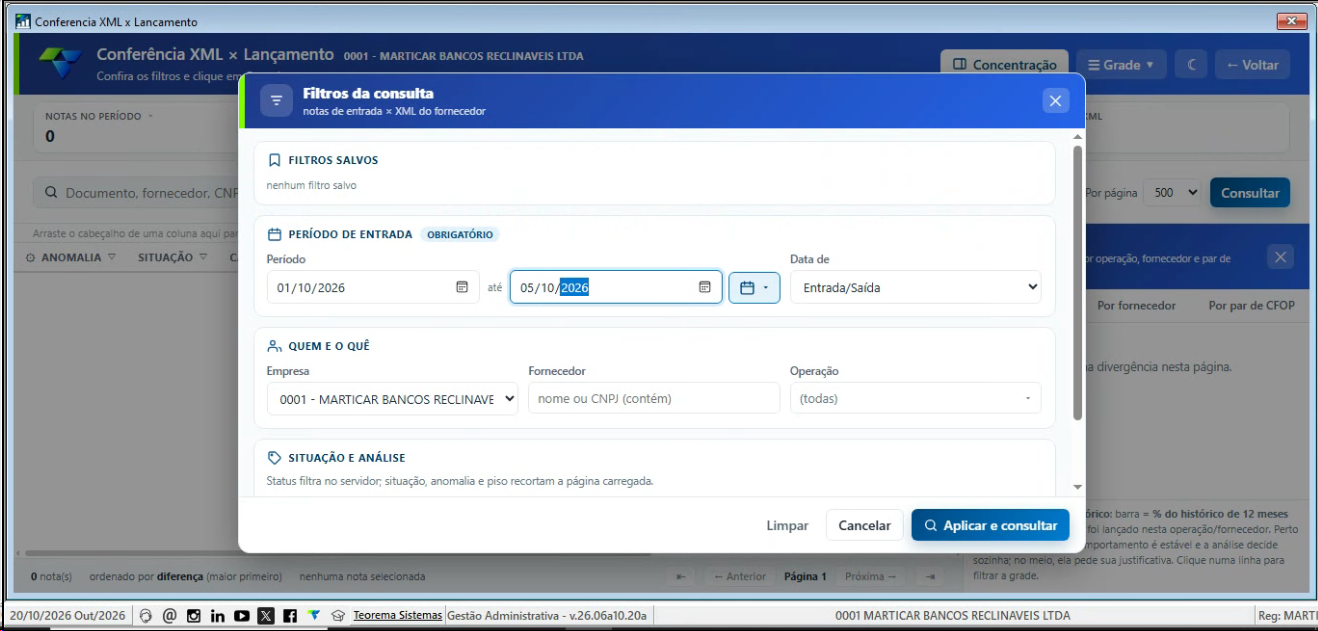The width and height of the screenshot is (1318, 631).
Task: Open the quick period presets dropdown
Action: click(754, 287)
